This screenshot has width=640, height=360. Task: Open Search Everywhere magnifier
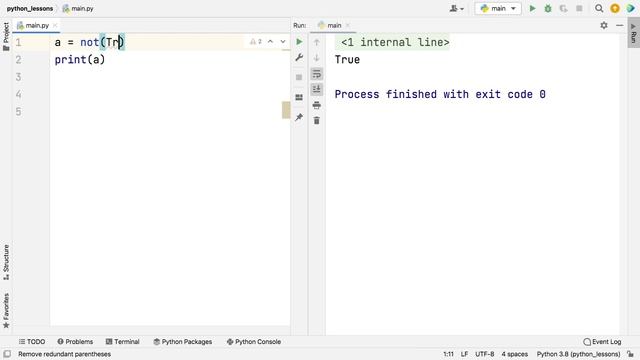[599, 8]
